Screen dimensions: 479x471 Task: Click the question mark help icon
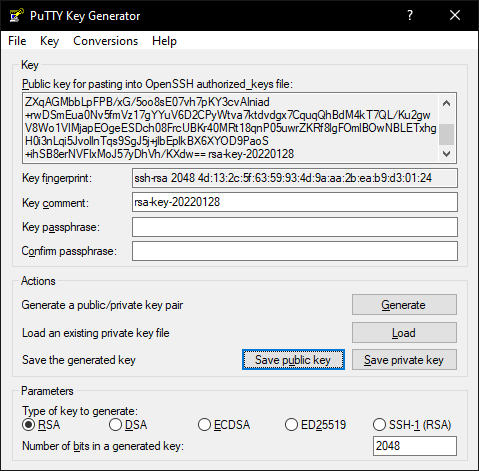(x=410, y=15)
